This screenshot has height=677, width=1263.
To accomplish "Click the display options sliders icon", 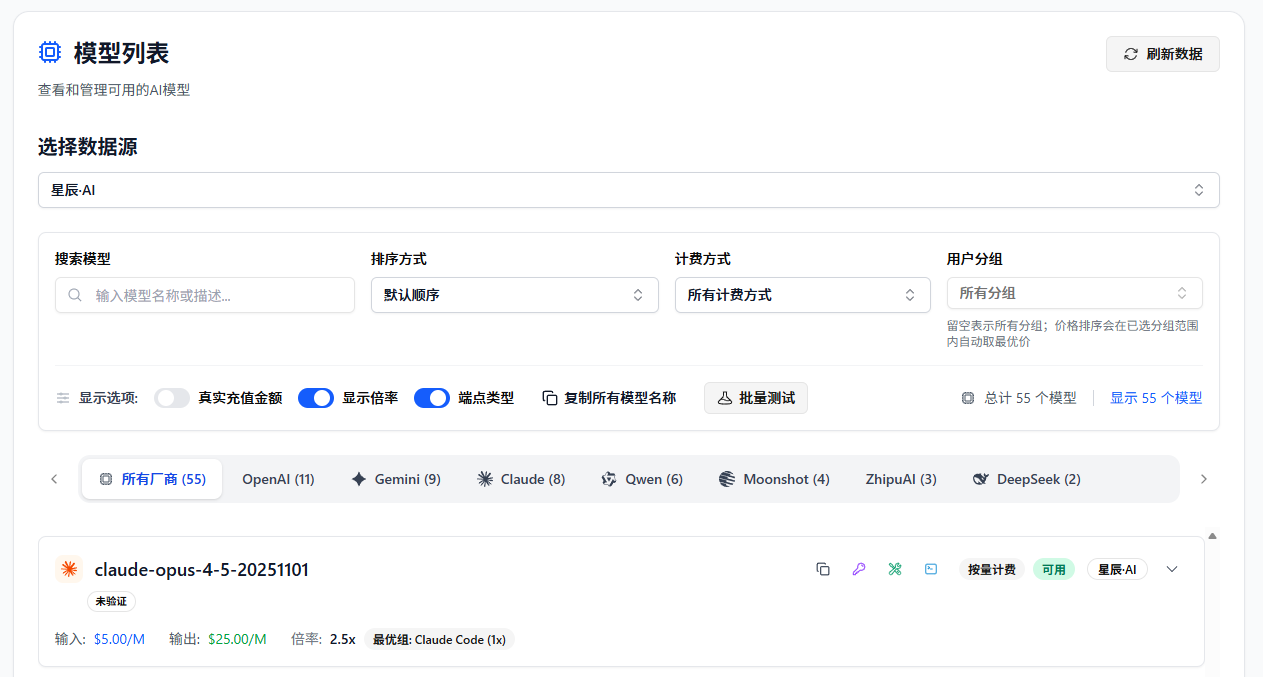I will click(63, 398).
